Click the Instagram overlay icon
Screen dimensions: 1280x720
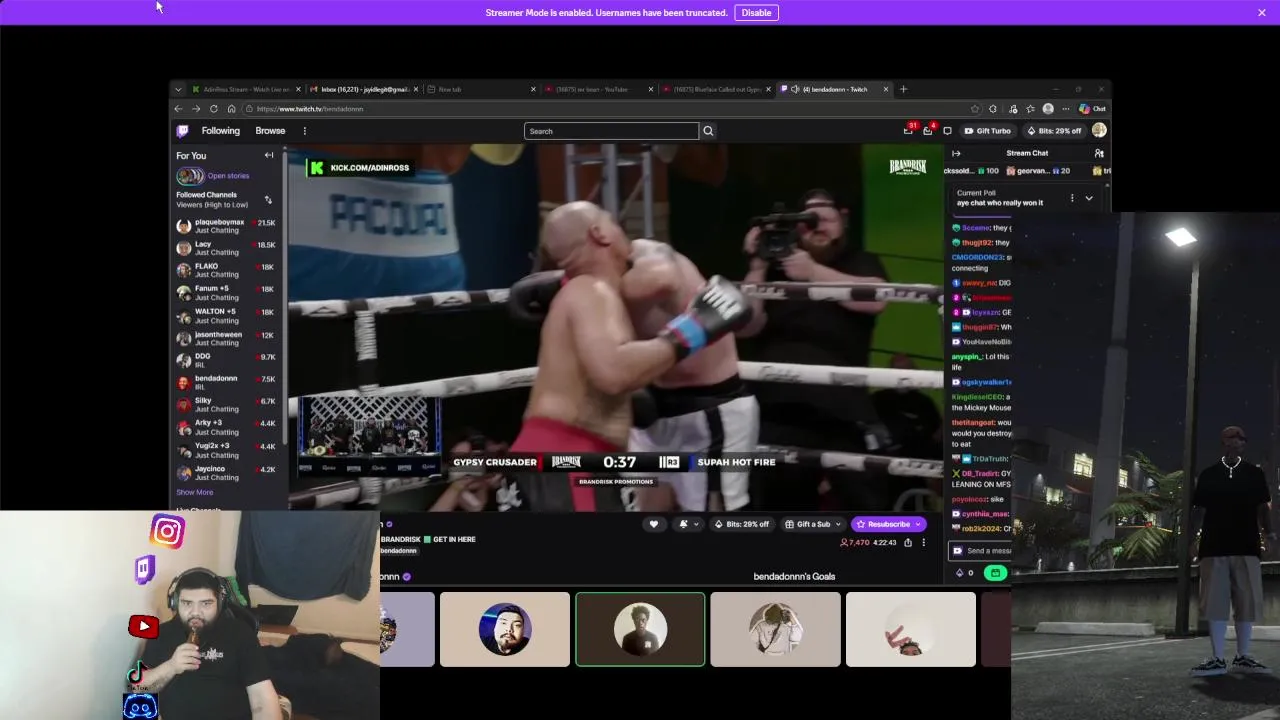point(167,531)
